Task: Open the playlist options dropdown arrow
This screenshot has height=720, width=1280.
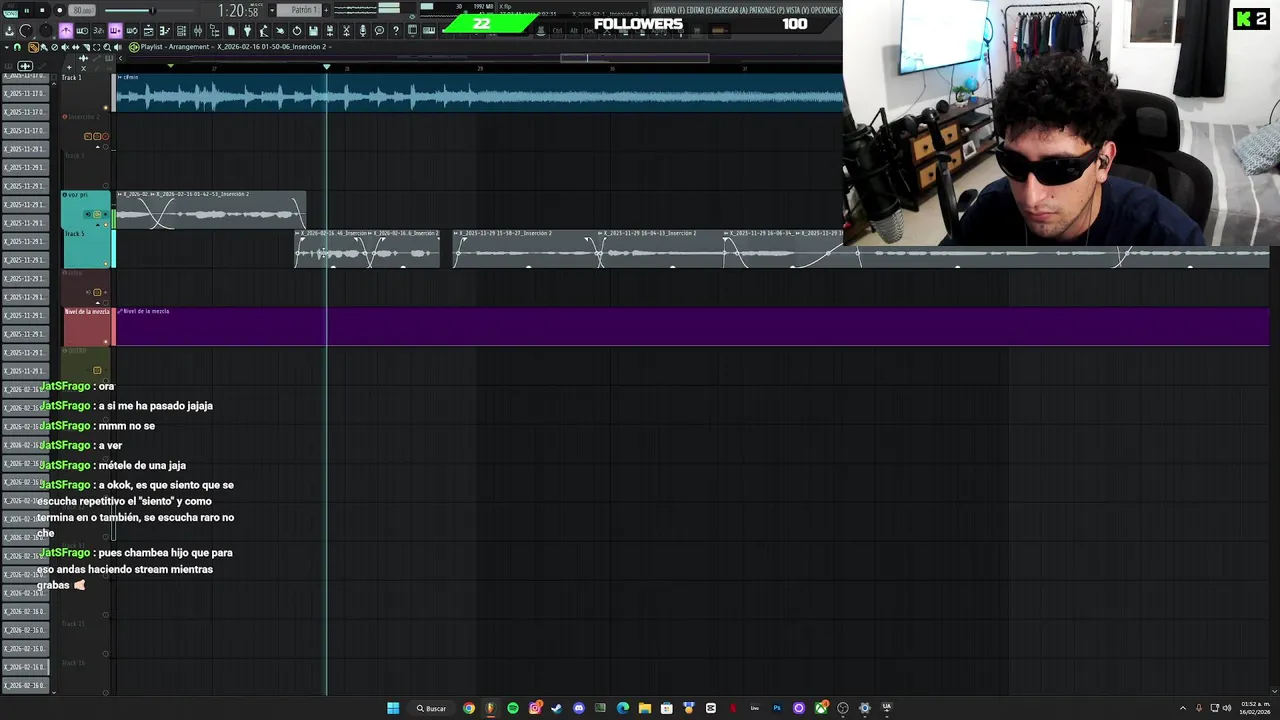Action: 6,47
